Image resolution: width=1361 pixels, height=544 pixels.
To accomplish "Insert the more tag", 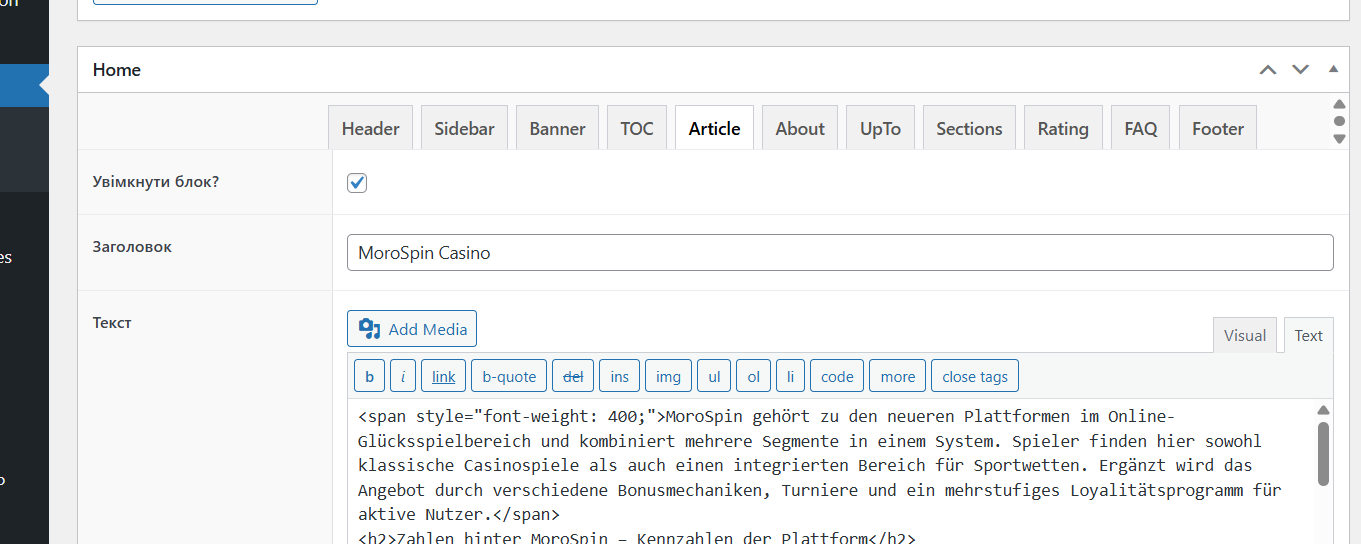I will pos(898,376).
